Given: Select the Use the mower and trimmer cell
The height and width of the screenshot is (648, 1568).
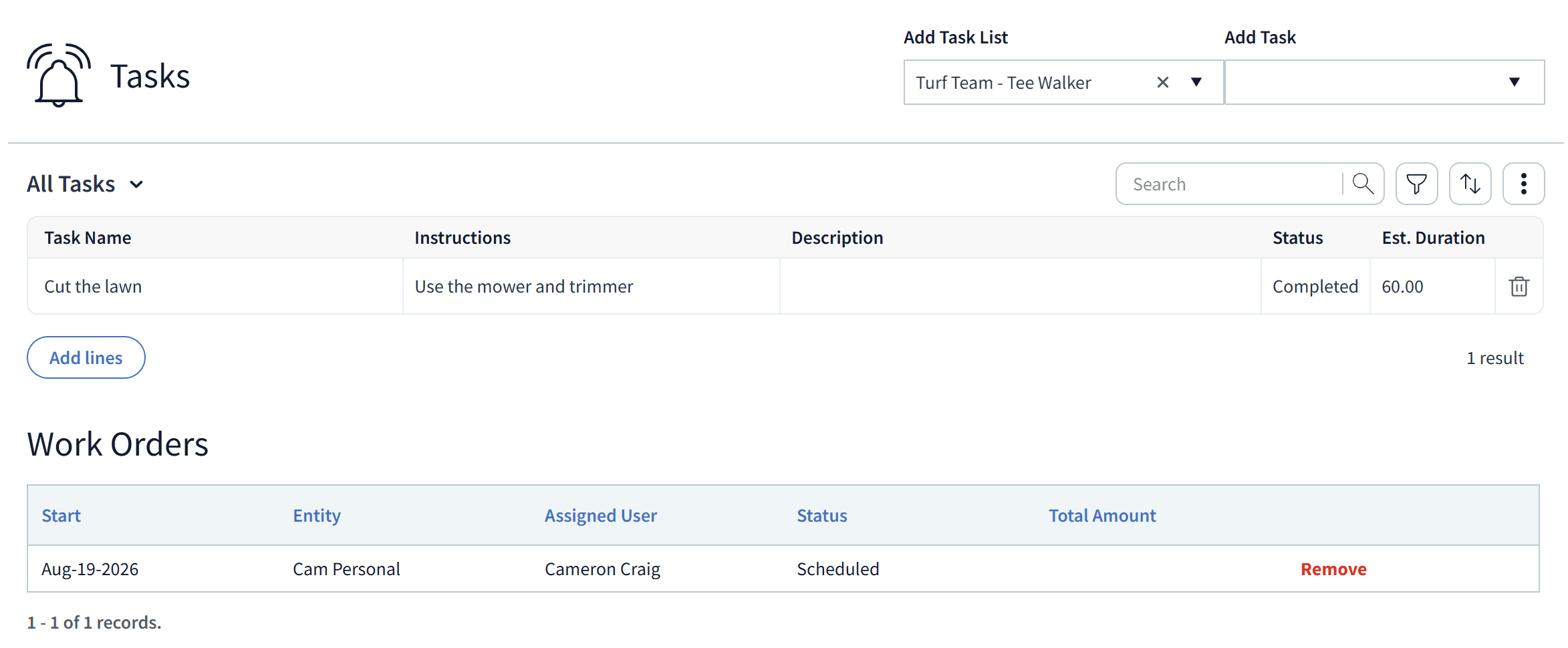Looking at the screenshot, I should pos(592,287).
